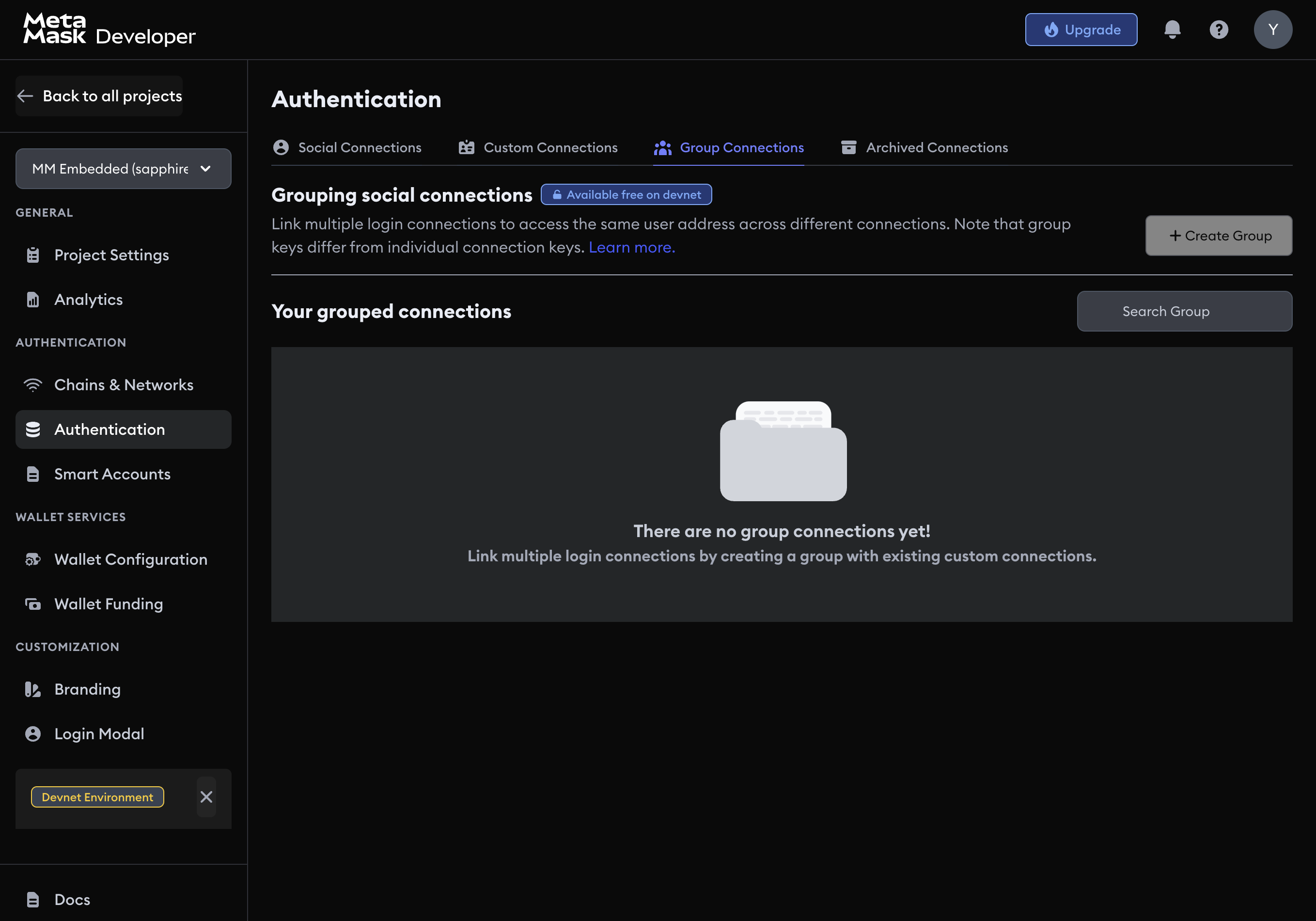Click the Grouping social connections heading

point(402,195)
